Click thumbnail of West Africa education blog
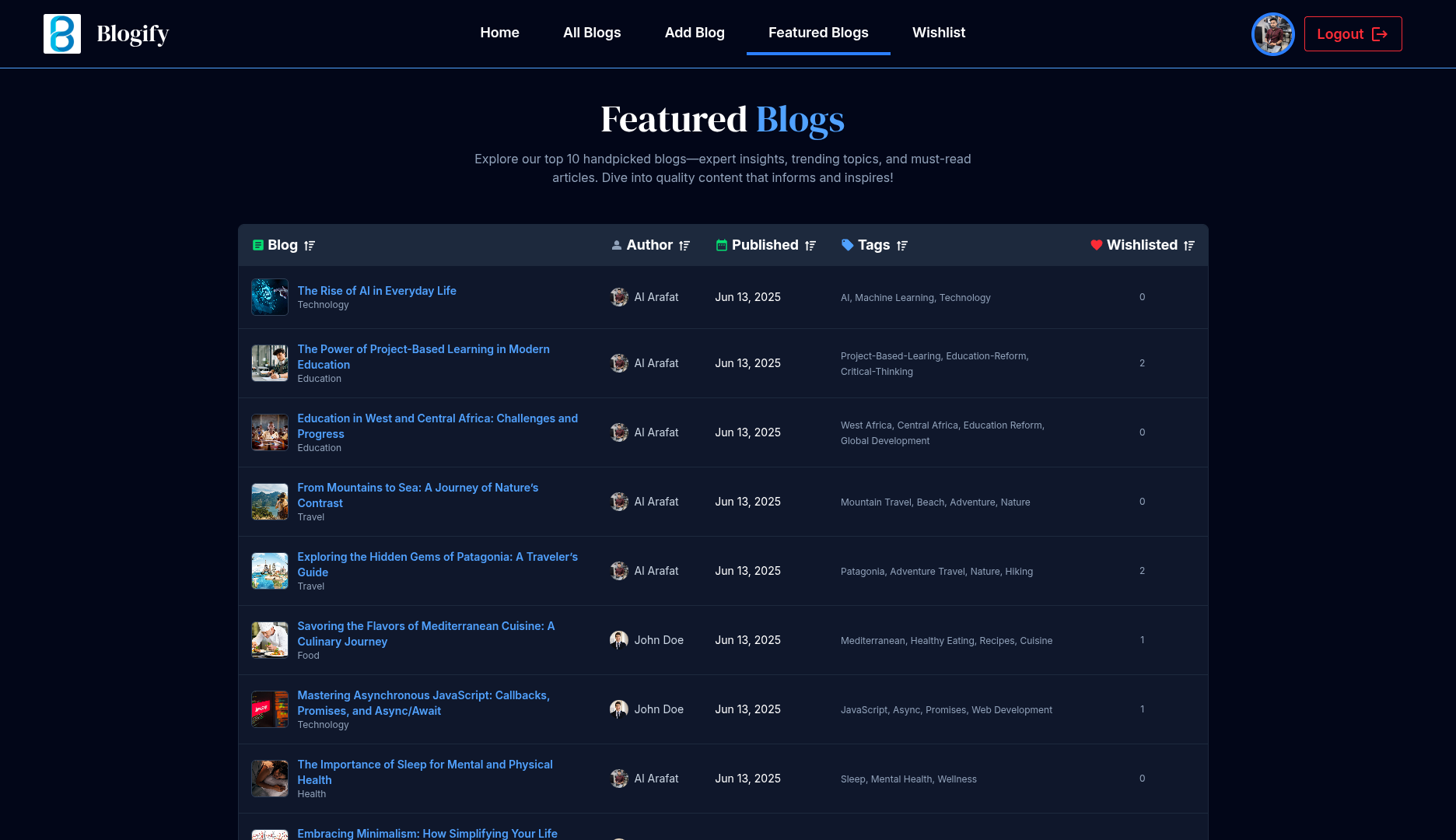The image size is (1456, 840). [270, 432]
